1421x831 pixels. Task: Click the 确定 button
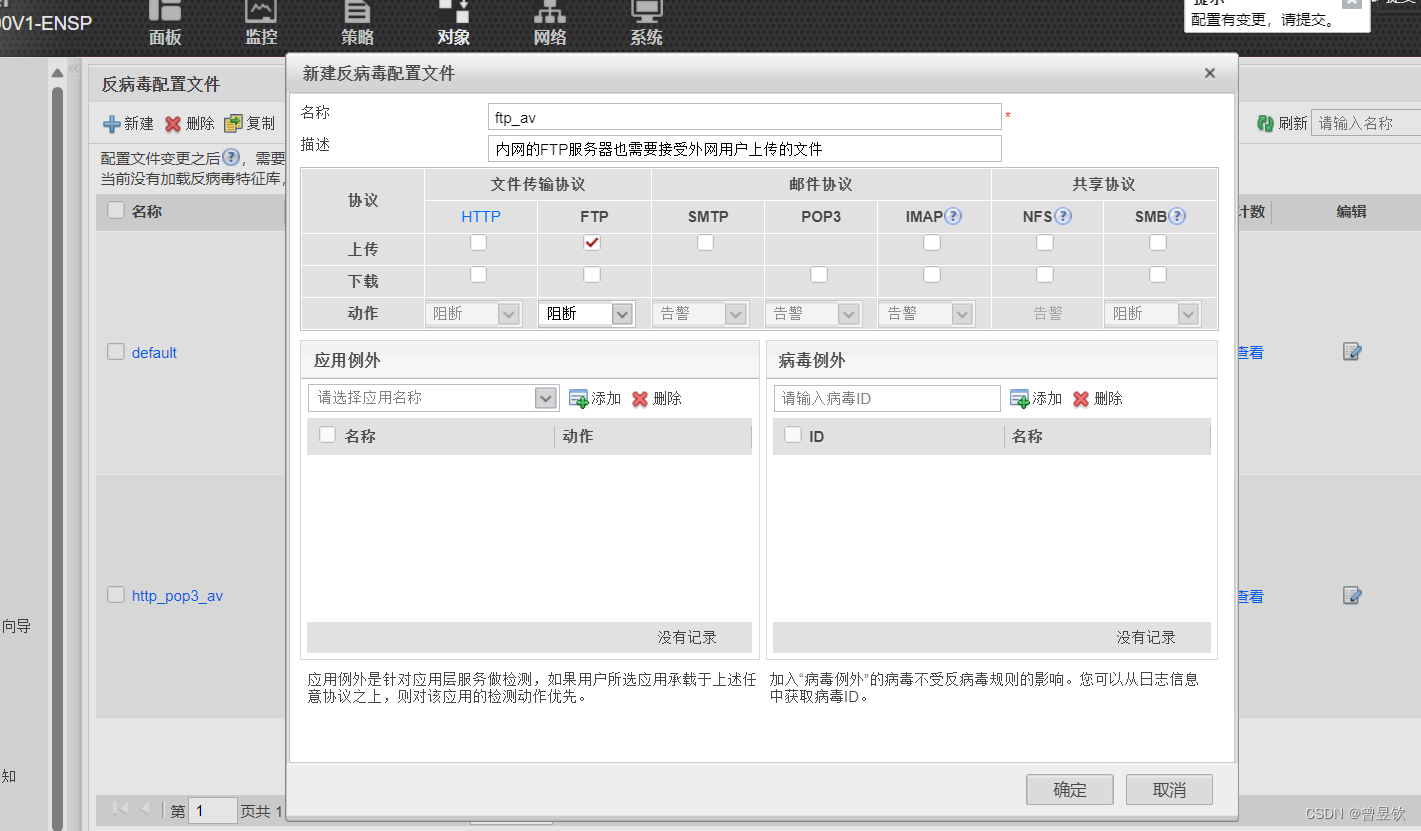[1069, 790]
